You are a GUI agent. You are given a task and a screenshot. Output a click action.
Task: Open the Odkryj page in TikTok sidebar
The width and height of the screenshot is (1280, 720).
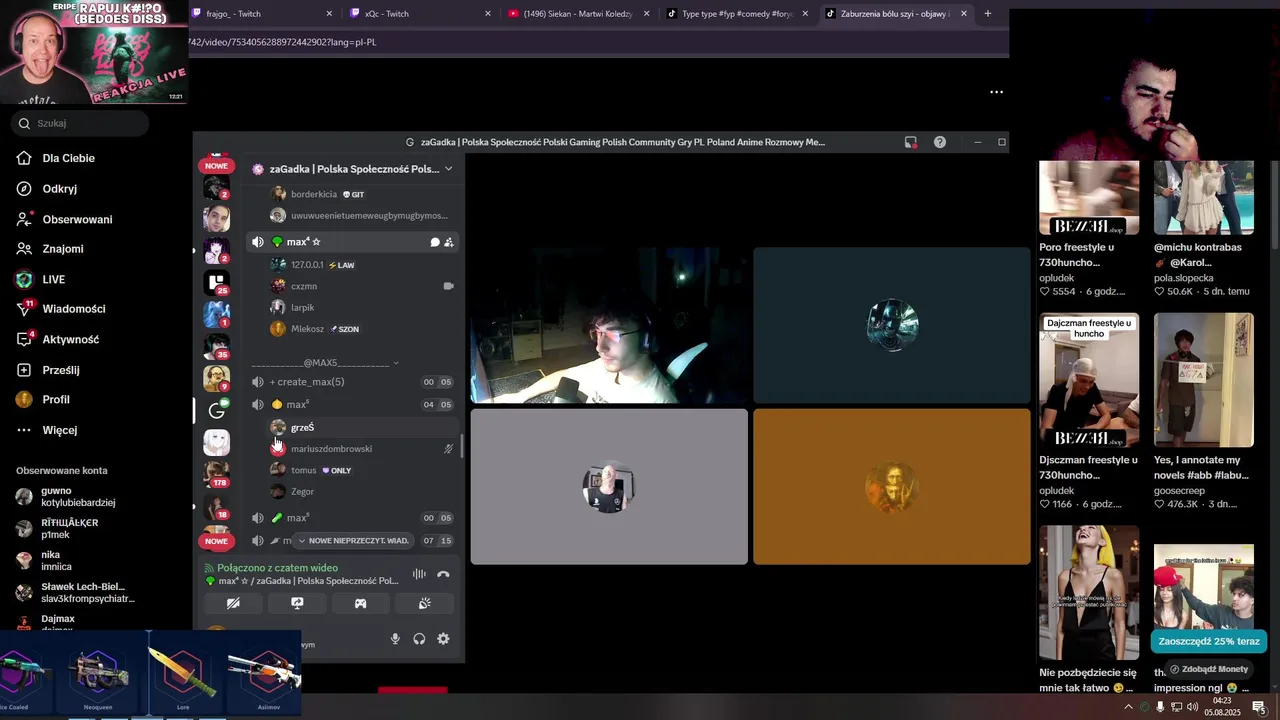click(59, 189)
